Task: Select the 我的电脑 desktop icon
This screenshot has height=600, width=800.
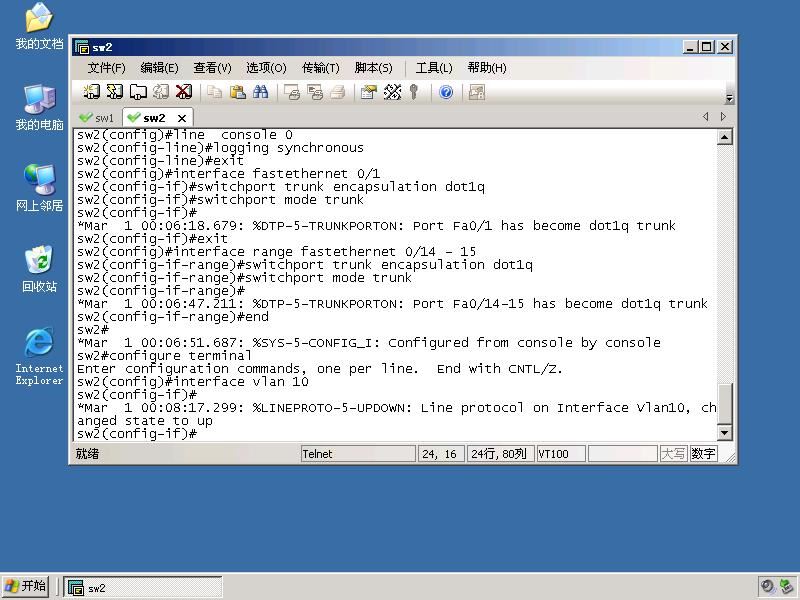Action: point(39,107)
